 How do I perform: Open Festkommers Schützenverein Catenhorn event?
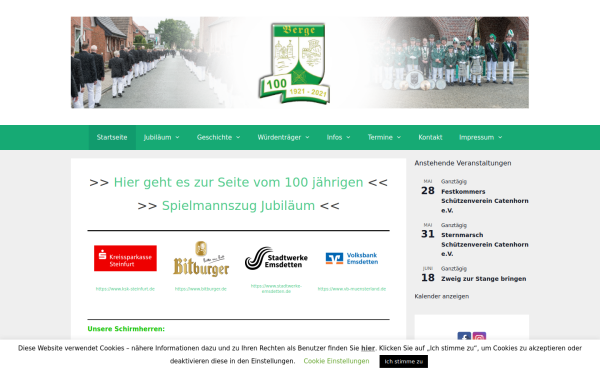coord(484,201)
